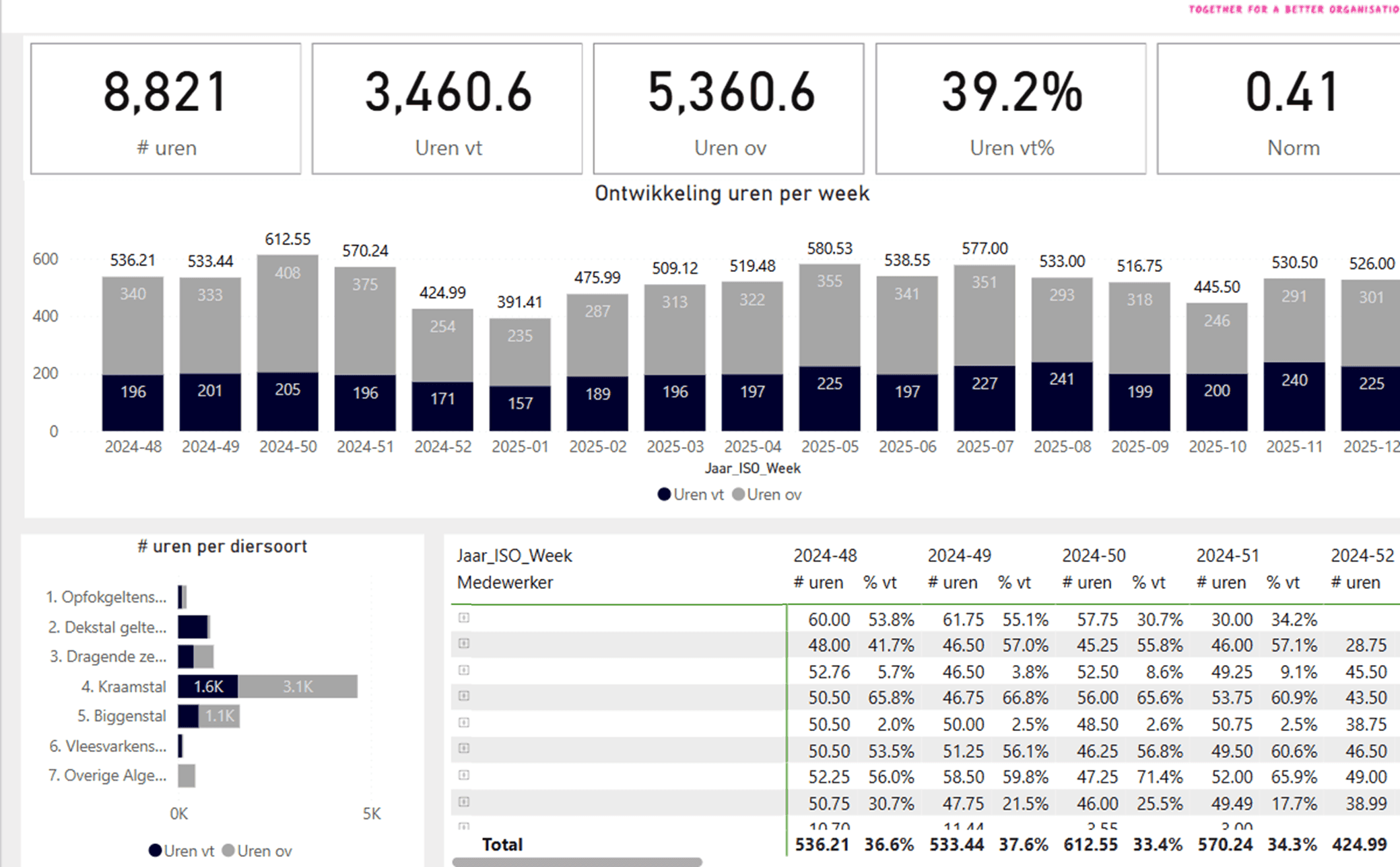Click the 2024-48 column header in matrix

coord(825,556)
